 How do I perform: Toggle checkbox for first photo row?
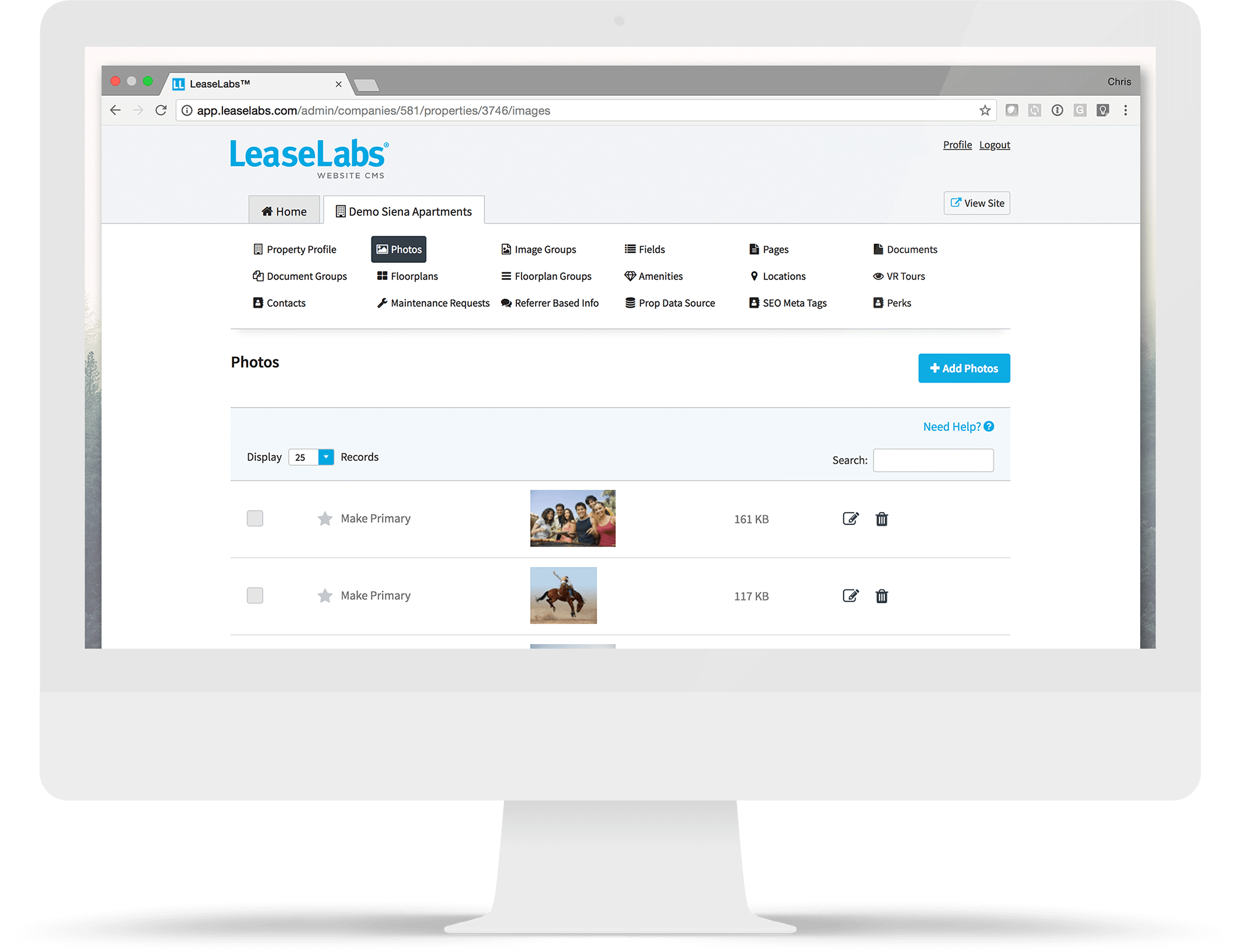[x=255, y=517]
